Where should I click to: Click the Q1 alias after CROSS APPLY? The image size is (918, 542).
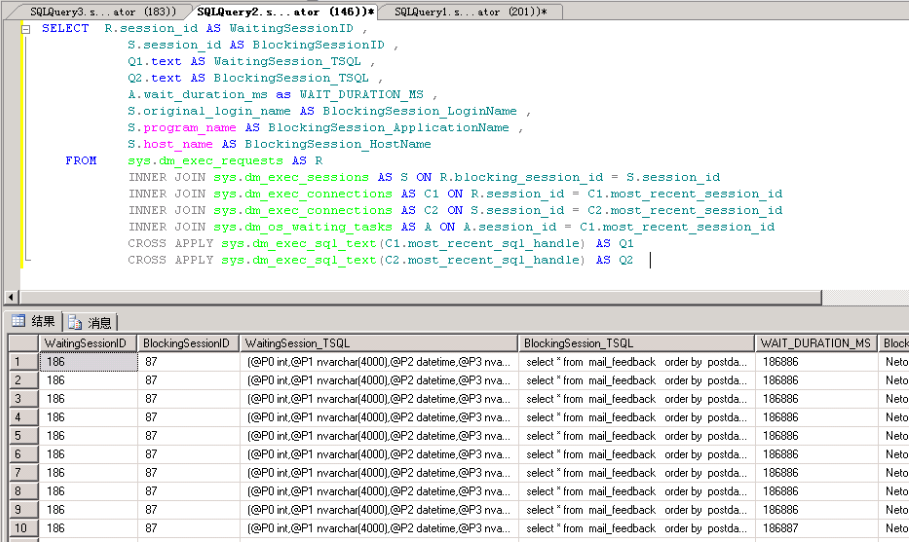[x=626, y=243]
